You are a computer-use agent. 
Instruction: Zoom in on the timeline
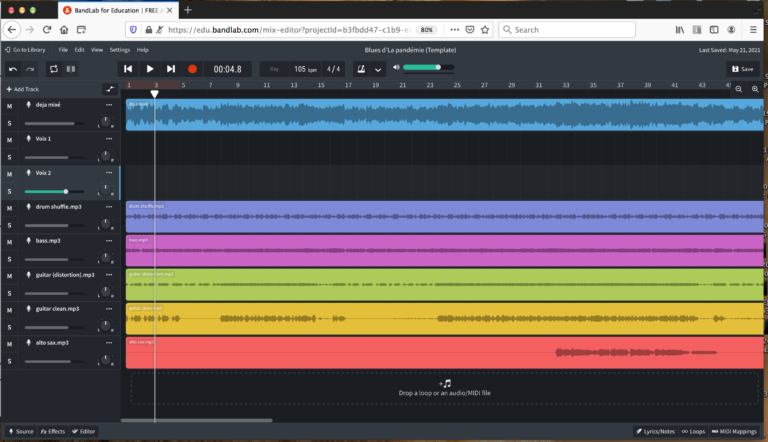[756, 89]
